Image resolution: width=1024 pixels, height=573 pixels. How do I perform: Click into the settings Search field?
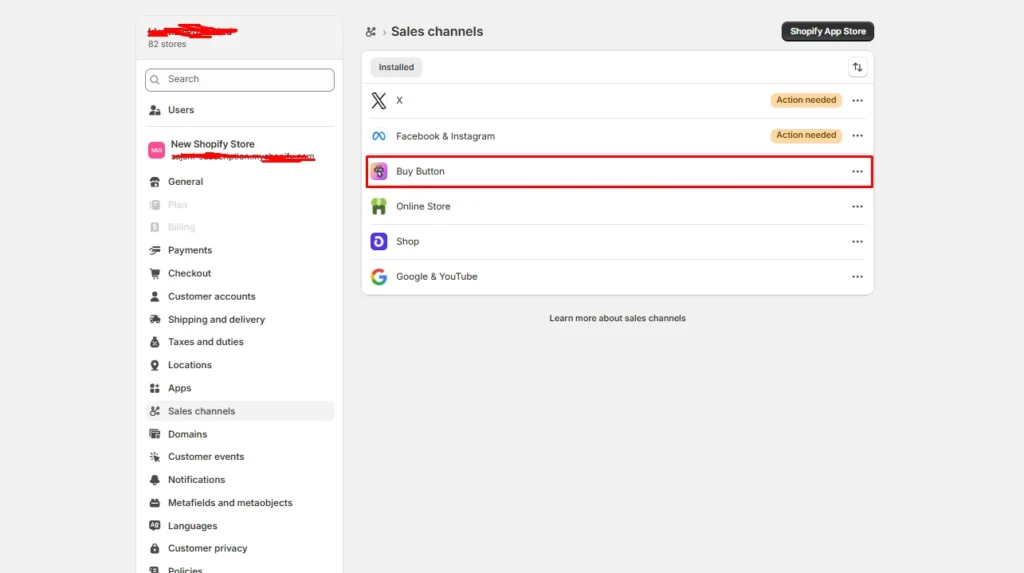[240, 80]
